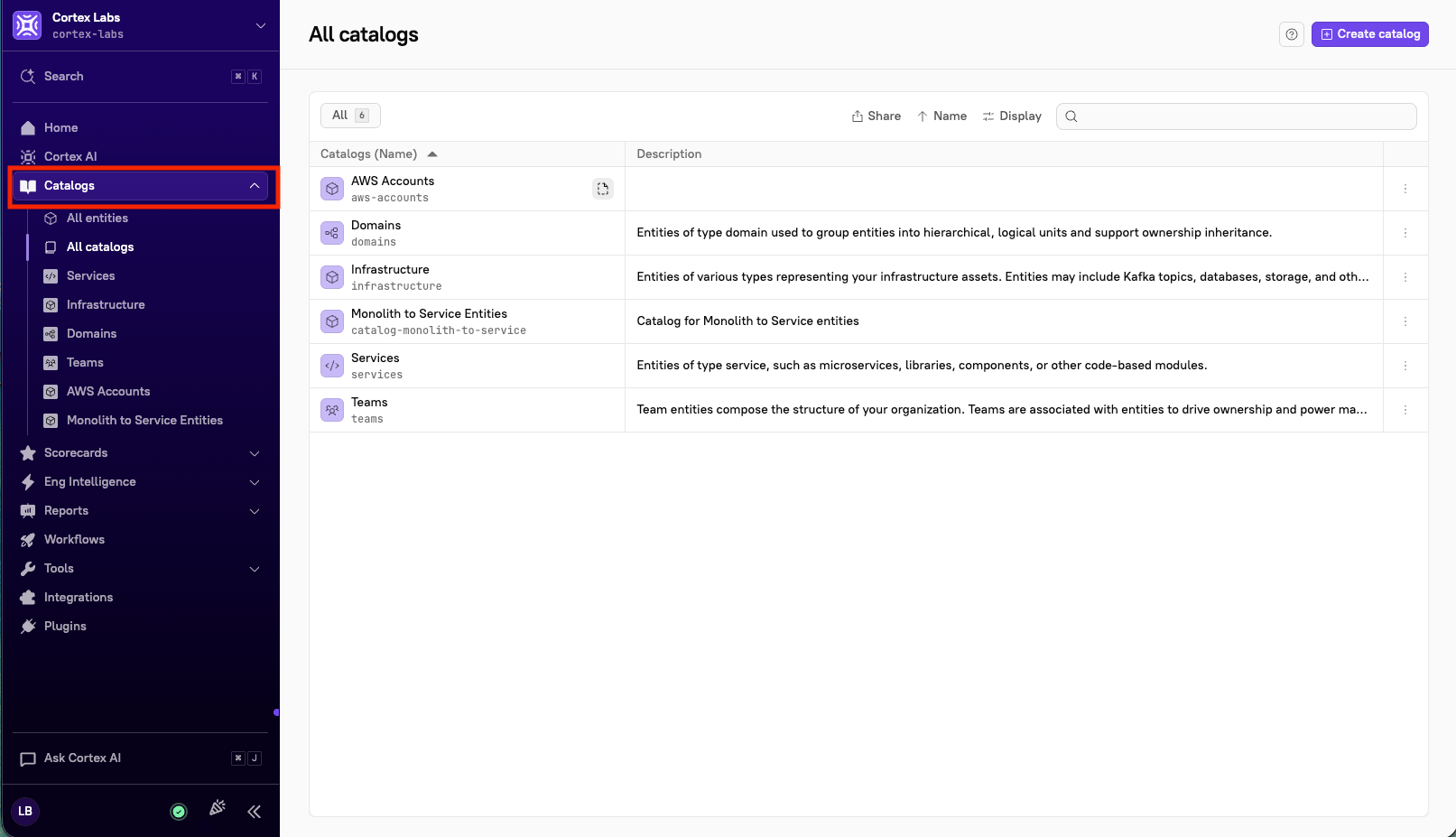The width and height of the screenshot is (1456, 837).
Task: Open the help question mark icon
Action: coord(1292,34)
